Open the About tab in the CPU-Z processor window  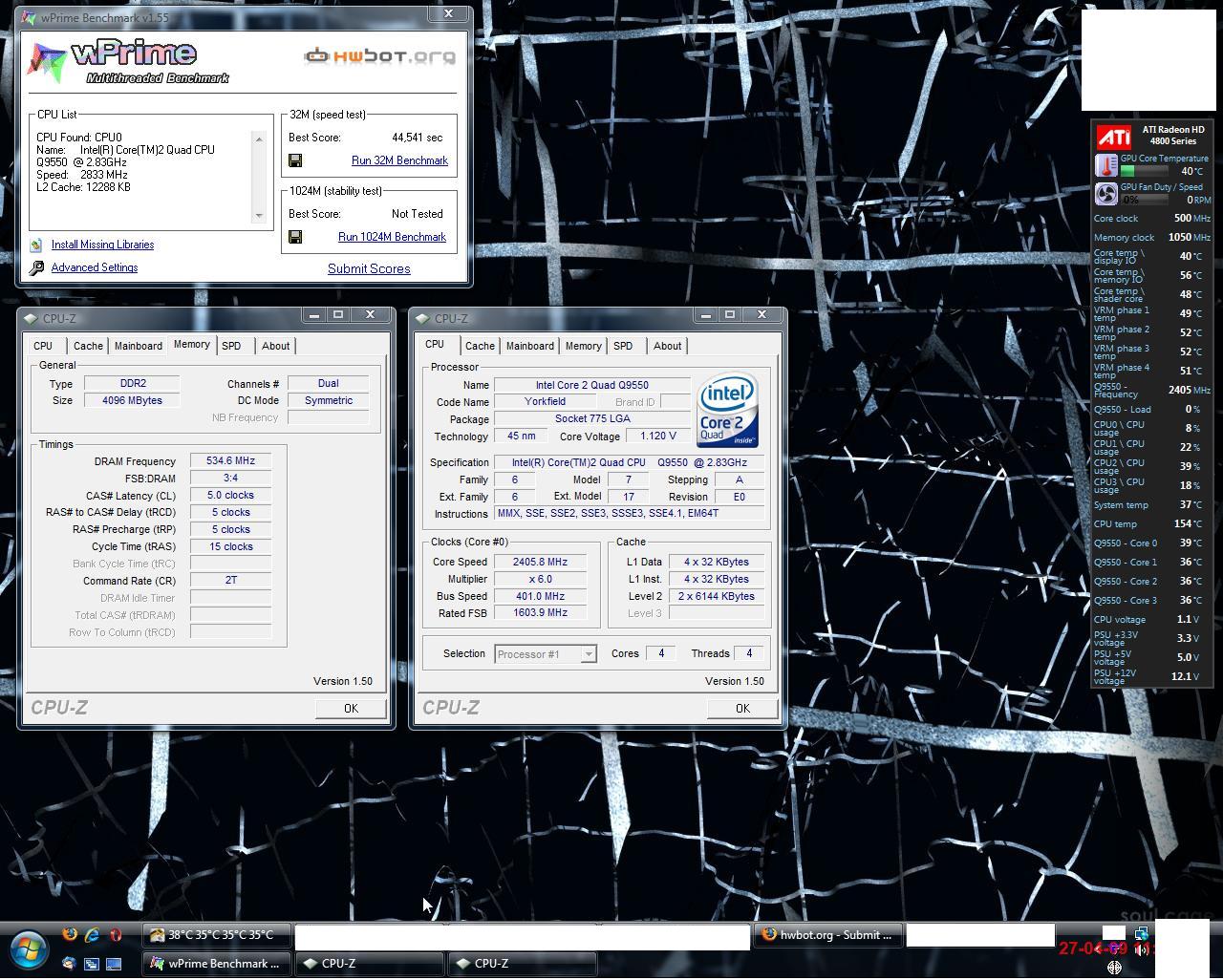(x=668, y=346)
